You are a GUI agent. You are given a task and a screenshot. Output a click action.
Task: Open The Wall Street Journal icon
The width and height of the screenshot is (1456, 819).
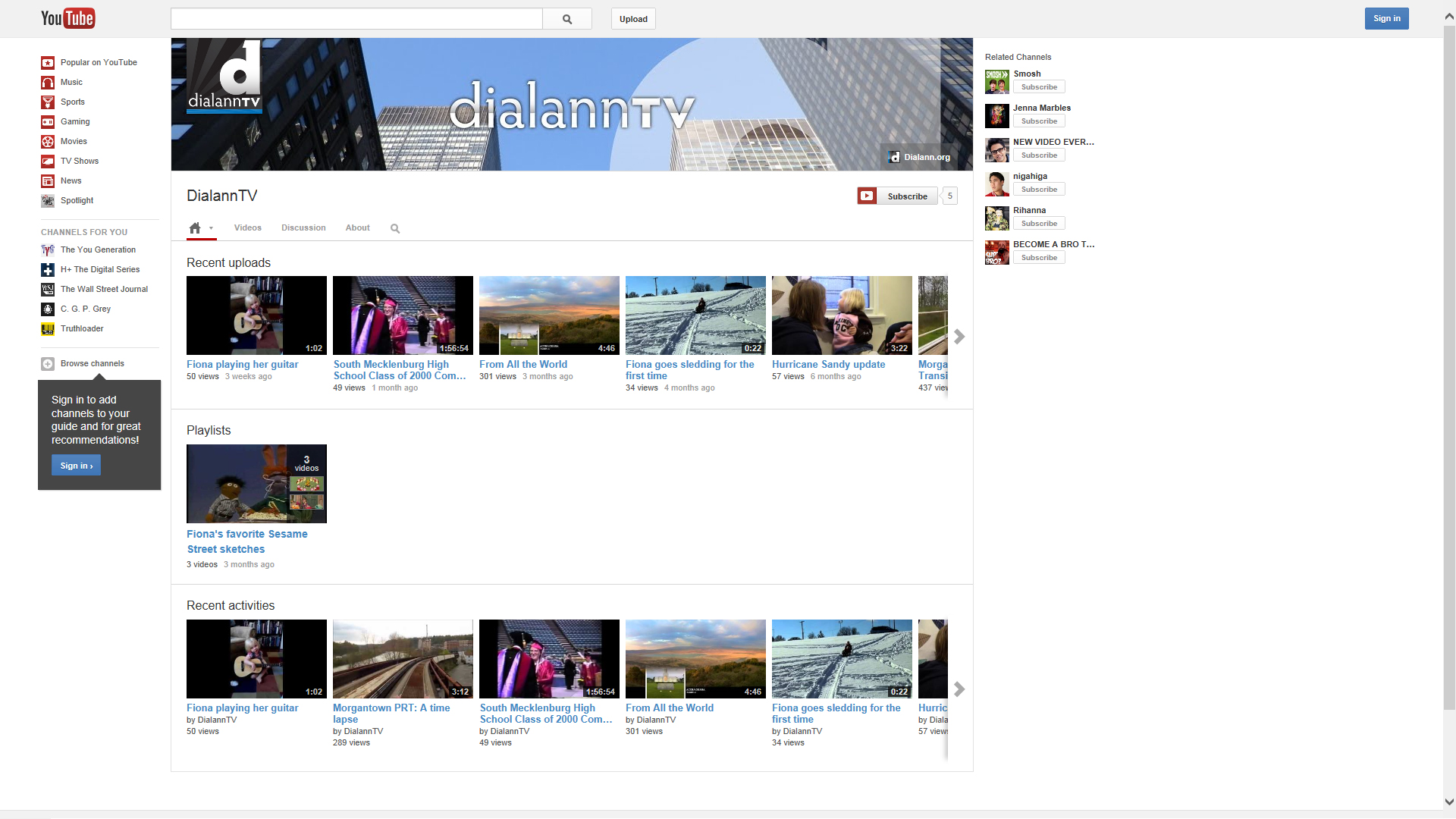(48, 289)
